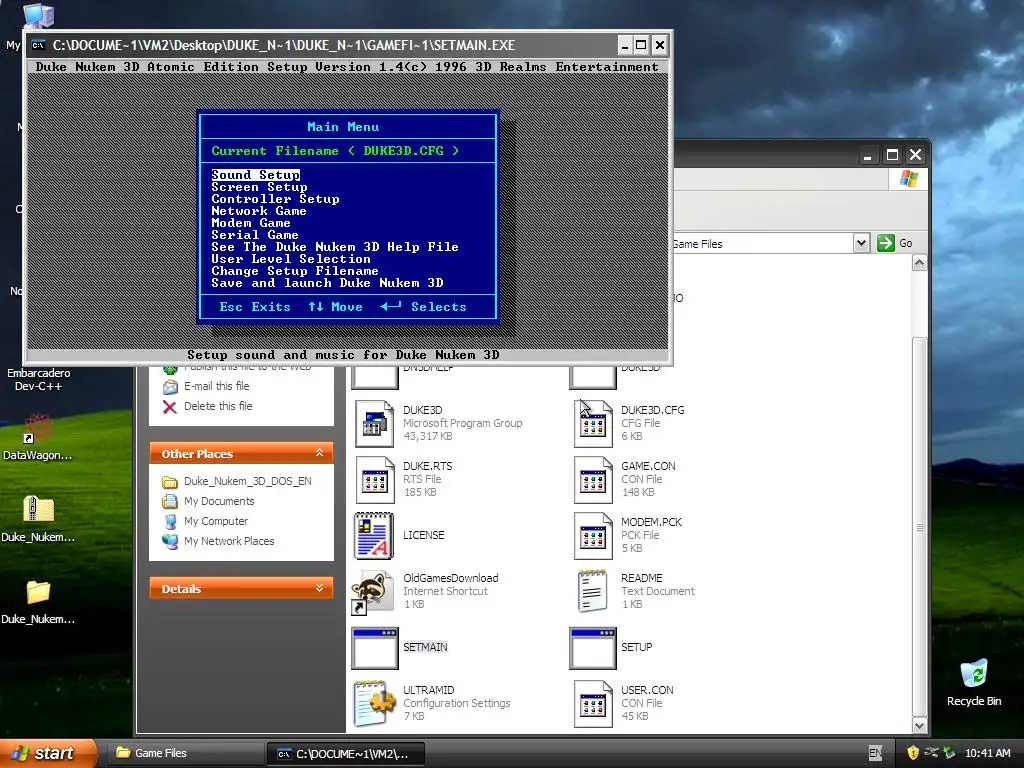This screenshot has width=1024, height=768.
Task: Click the Game Files vertical scrollbar thumb
Action: (x=920, y=526)
